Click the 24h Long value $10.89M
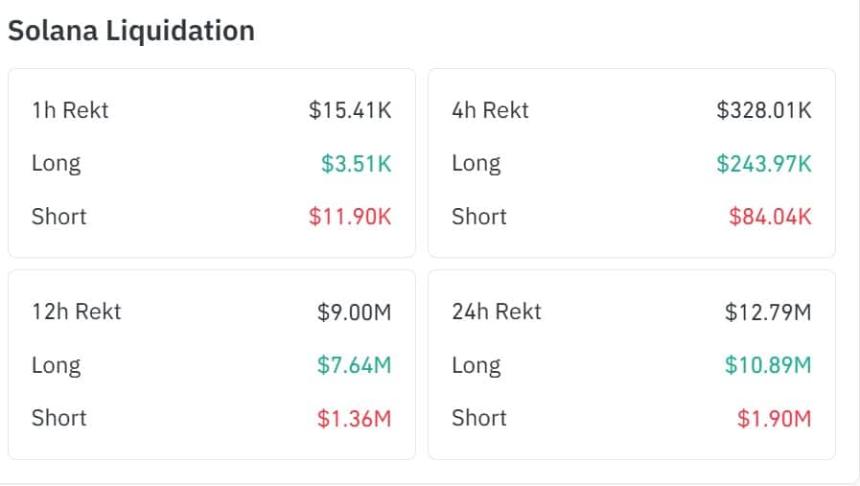Viewport: 860px width, 486px height. tap(768, 365)
